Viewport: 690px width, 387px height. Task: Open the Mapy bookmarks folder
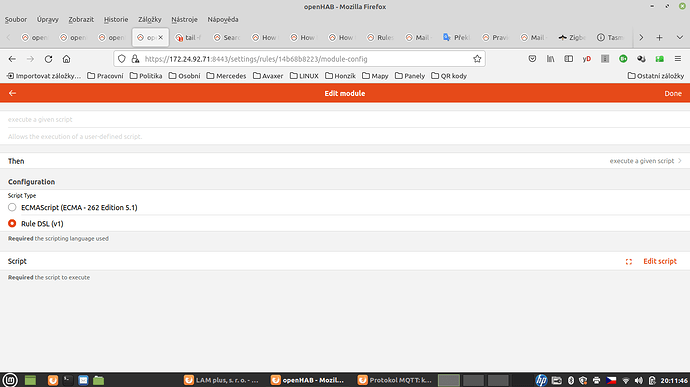[375, 76]
